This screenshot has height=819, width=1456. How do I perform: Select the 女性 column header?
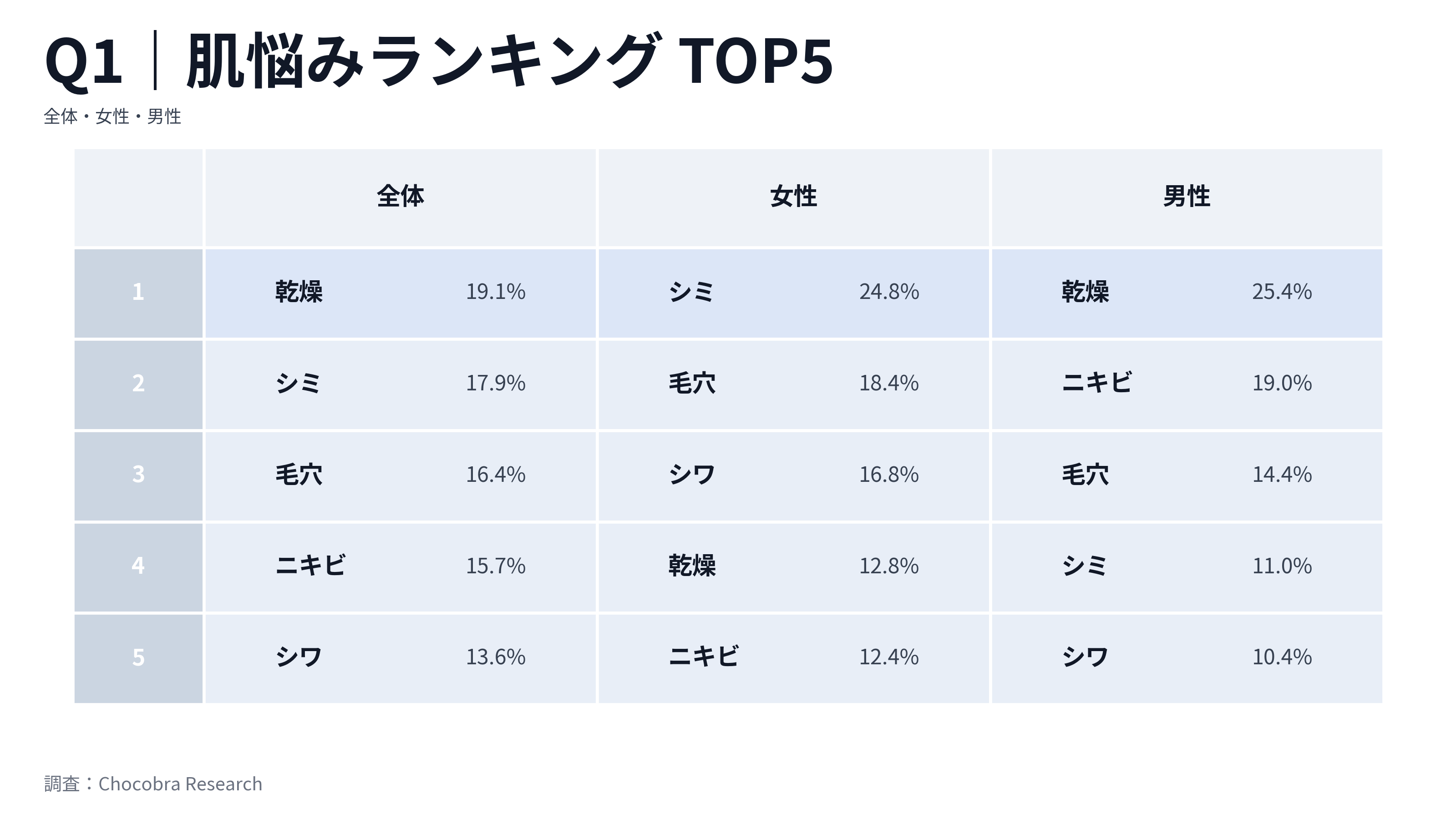pos(793,197)
